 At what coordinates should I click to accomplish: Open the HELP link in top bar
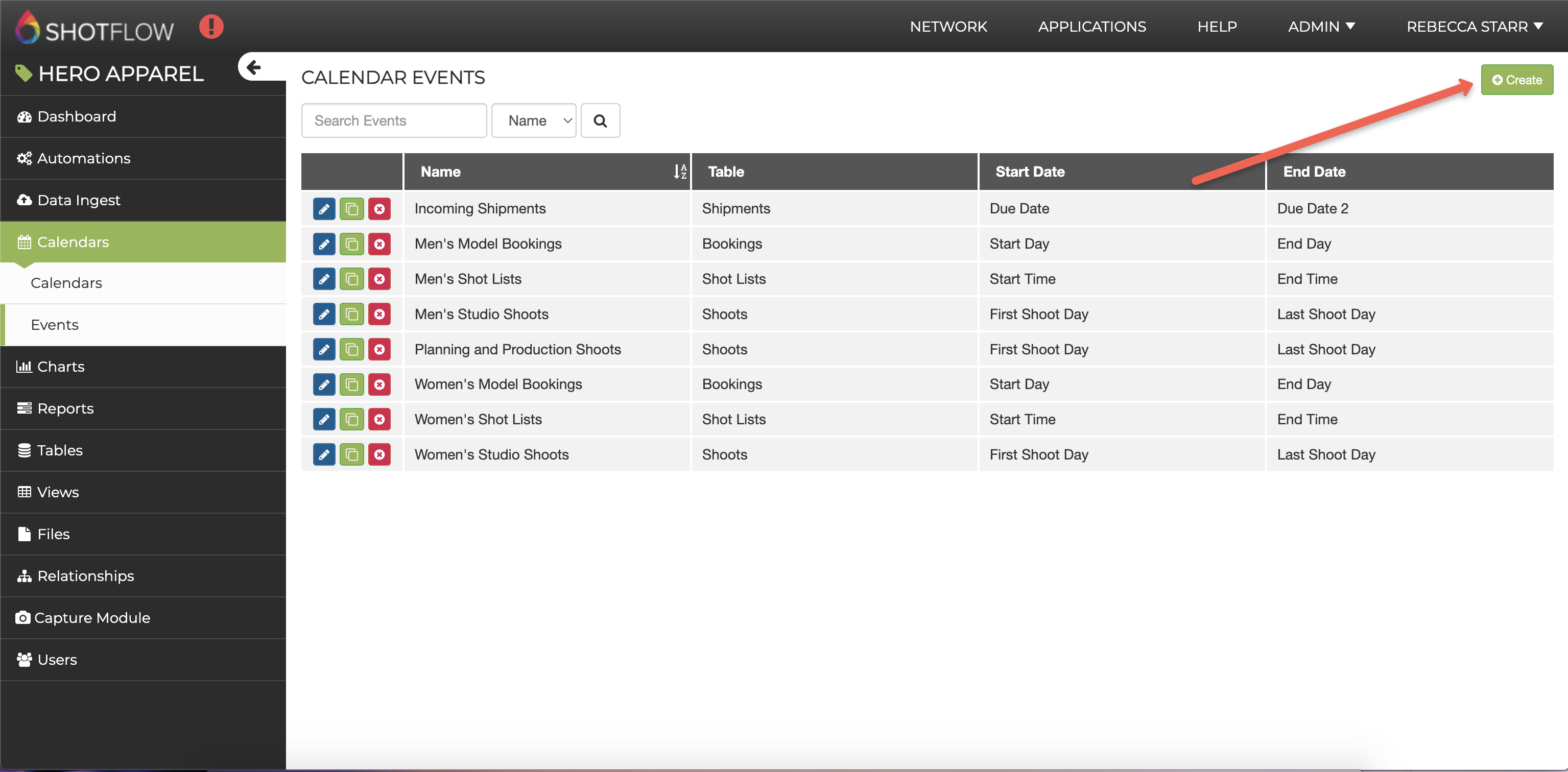[x=1216, y=27]
